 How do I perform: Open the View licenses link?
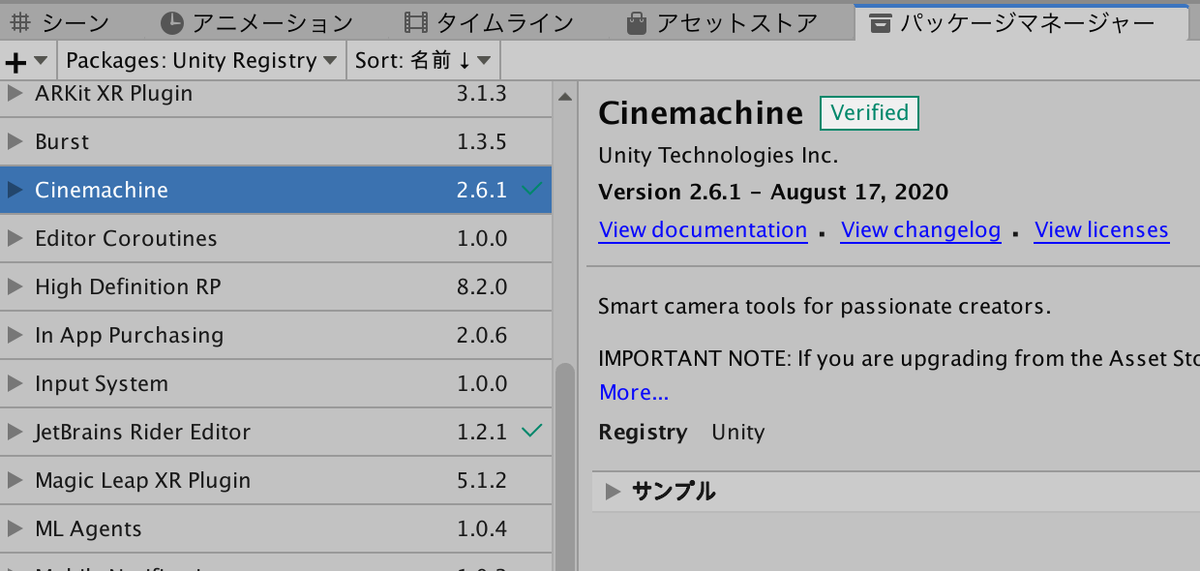coord(1101,230)
